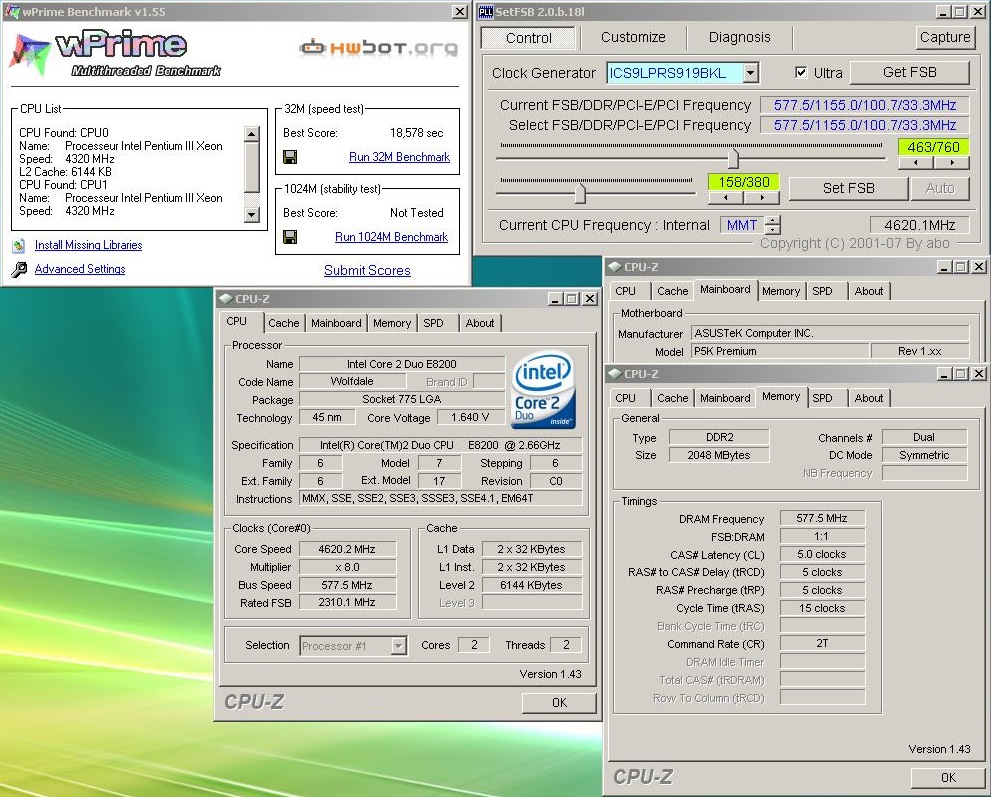991x797 pixels.
Task: Open the About tab in main CPU-Z
Action: pyautogui.click(x=480, y=323)
